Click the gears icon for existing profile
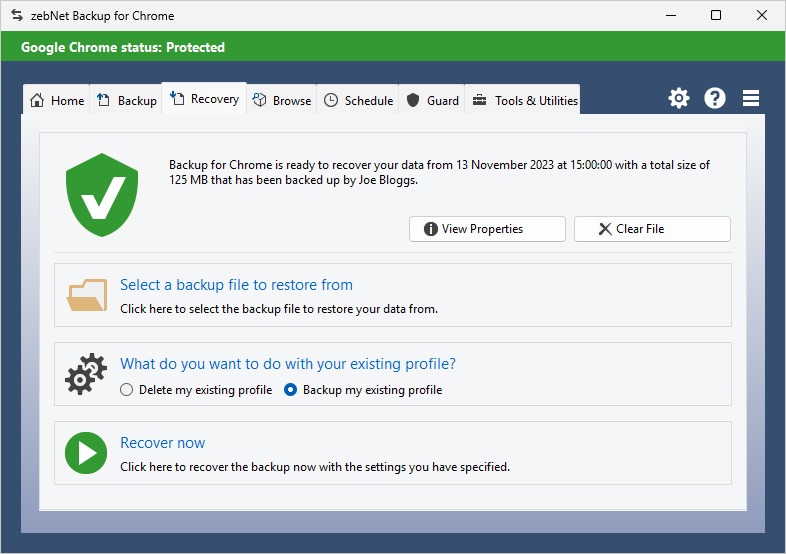 [86, 375]
